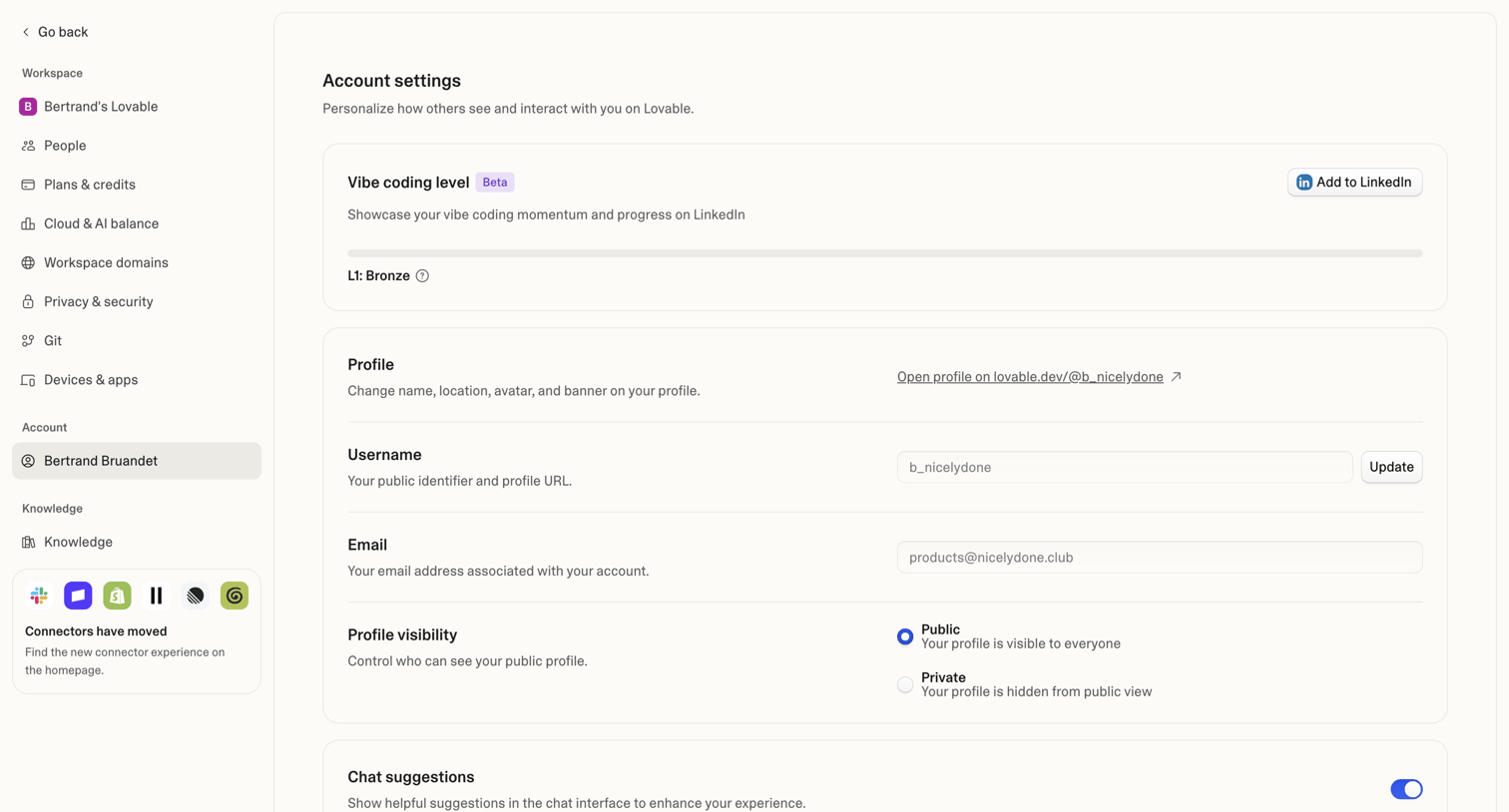Click the Email address field
The width and height of the screenshot is (1509, 812).
pos(1160,558)
